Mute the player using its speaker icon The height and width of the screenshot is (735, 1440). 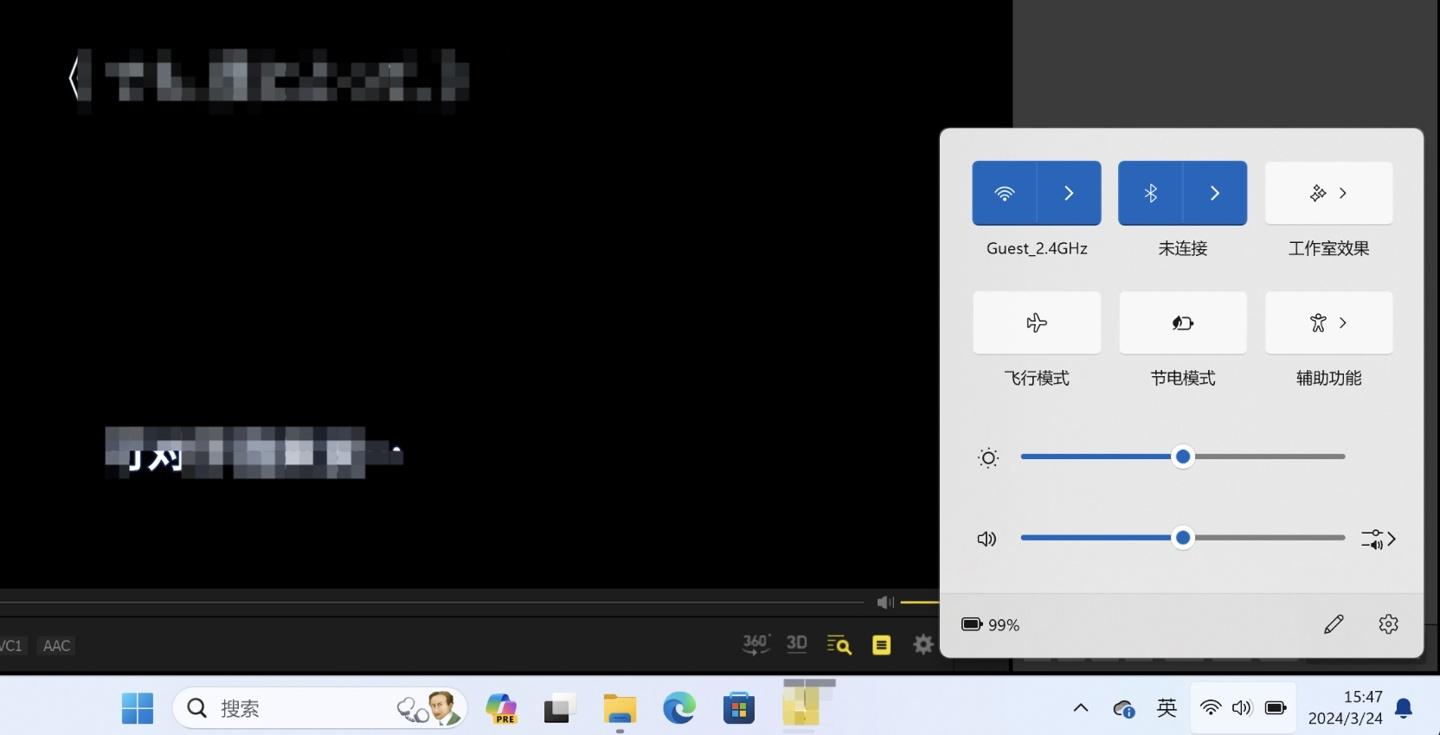(x=885, y=602)
